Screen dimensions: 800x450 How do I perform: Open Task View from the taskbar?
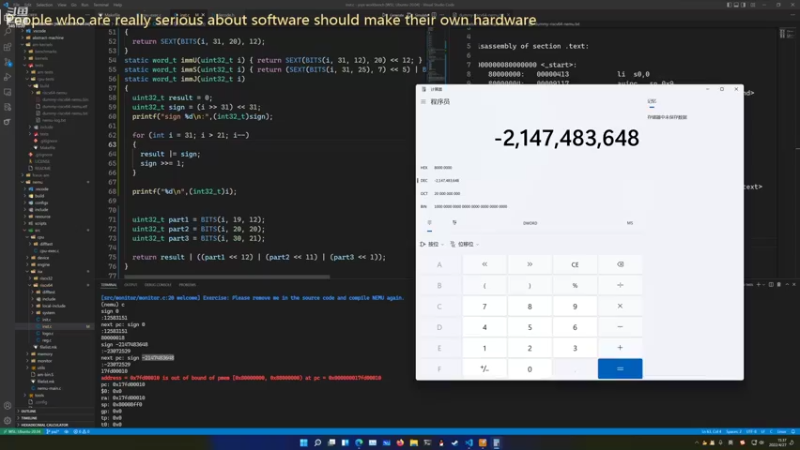[x=331, y=443]
